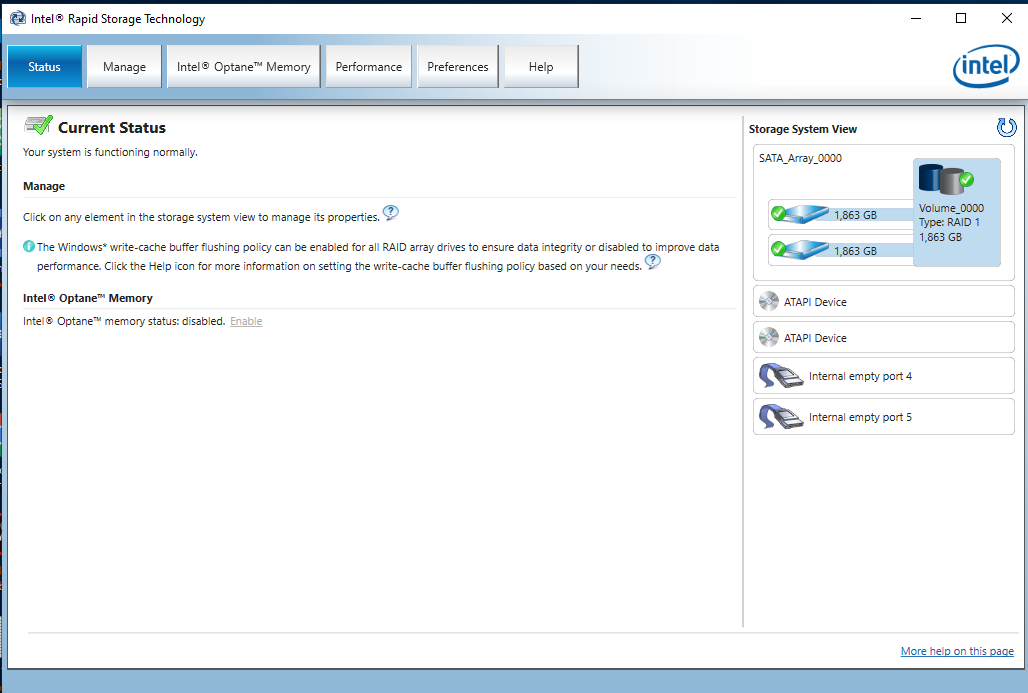Select the RAID volume icon for Volume_0000
Viewport: 1028px width, 693px height.
point(945,179)
